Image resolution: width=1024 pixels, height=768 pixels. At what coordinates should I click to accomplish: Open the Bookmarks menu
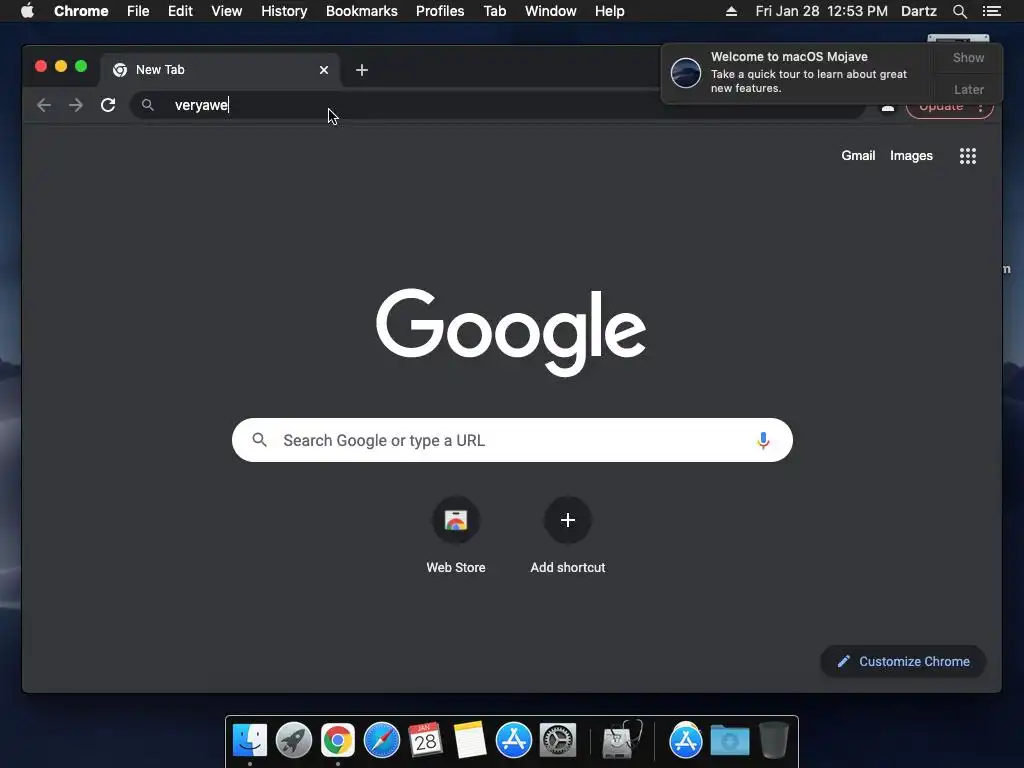pos(362,11)
